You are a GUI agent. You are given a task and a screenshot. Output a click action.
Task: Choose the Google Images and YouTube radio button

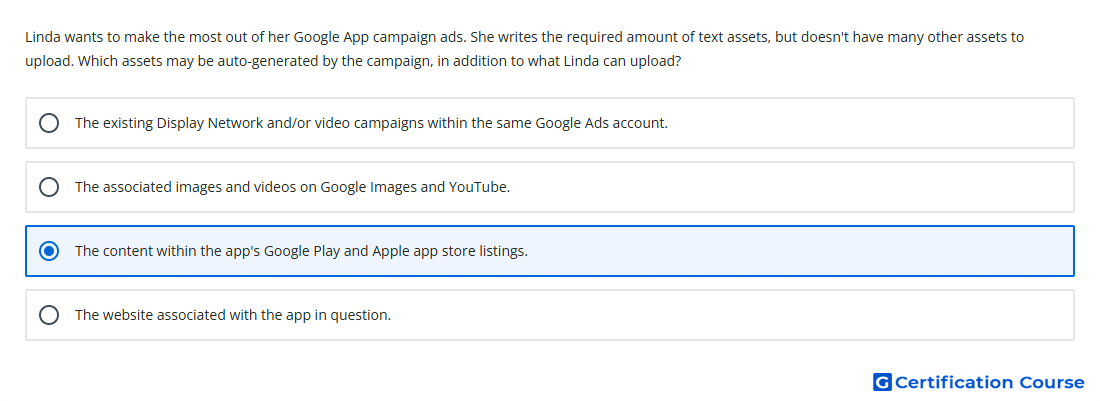(49, 187)
